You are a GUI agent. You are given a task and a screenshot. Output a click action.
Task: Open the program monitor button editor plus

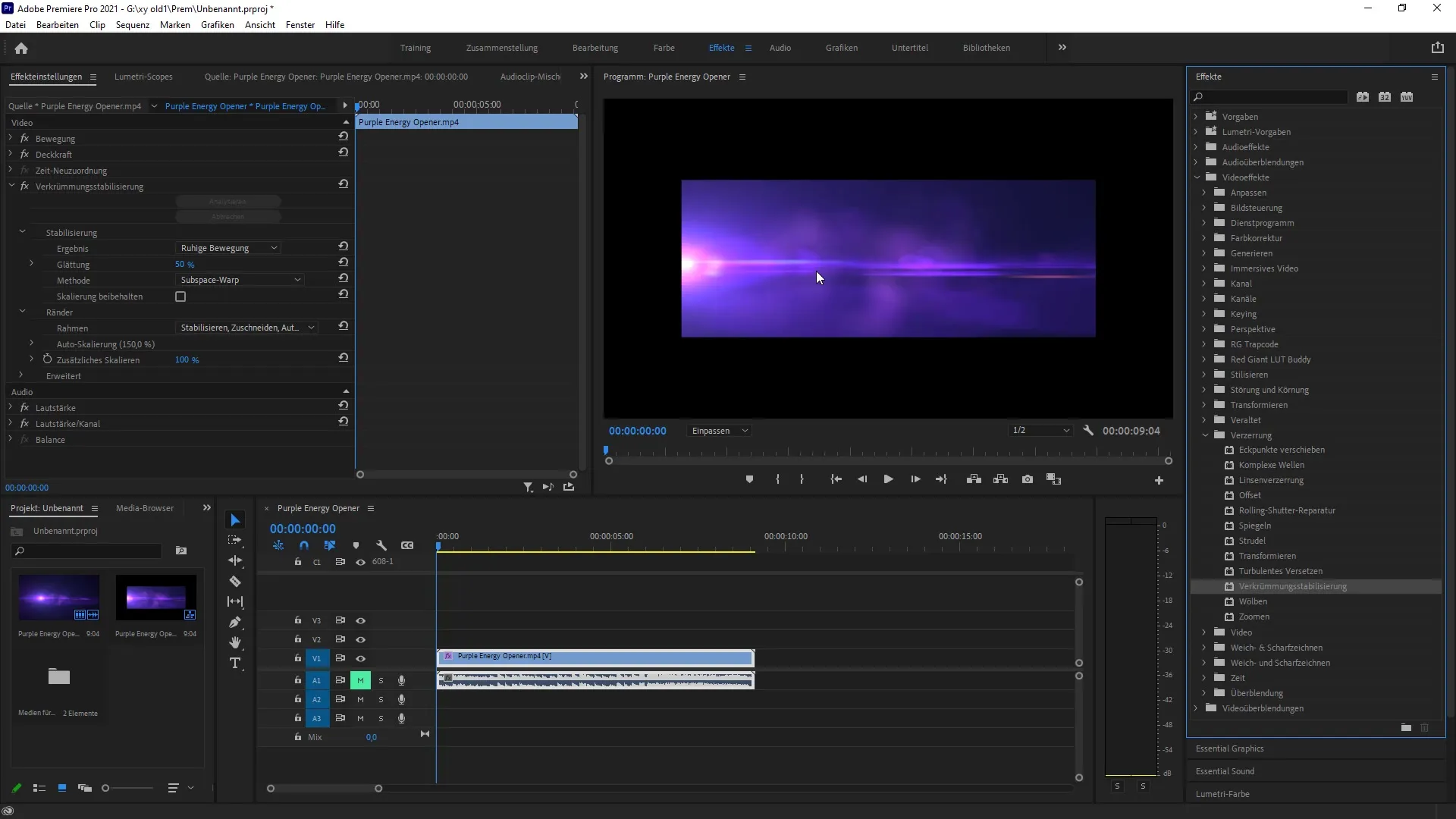(1159, 480)
